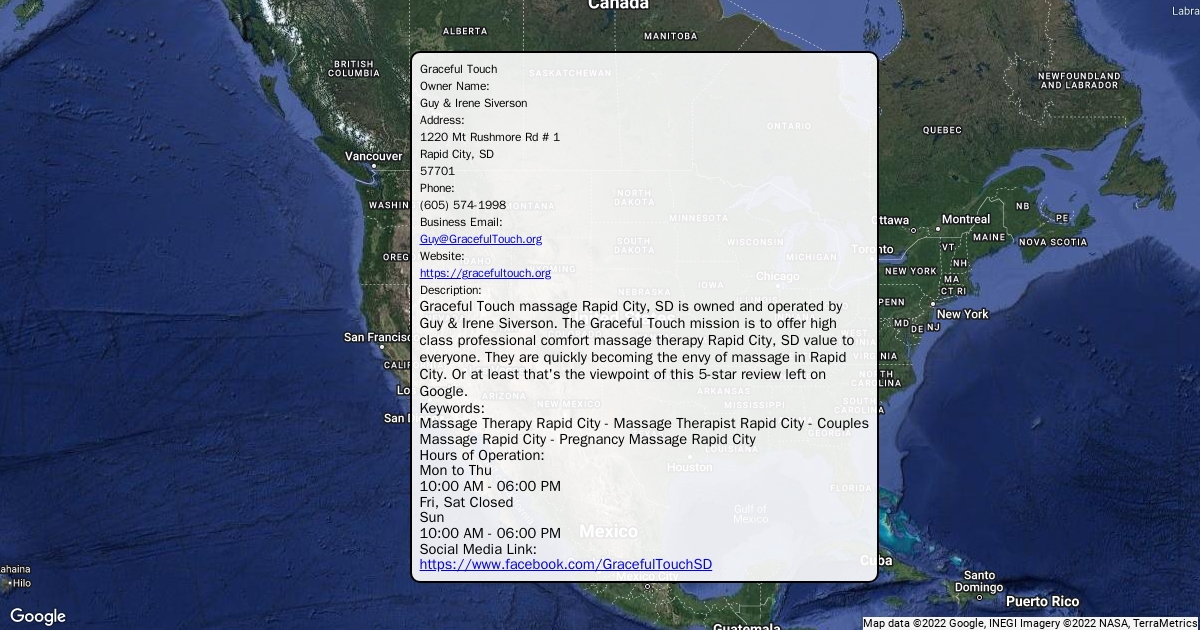Click the Canada country label on map
1200x630 pixels.
(618, 5)
